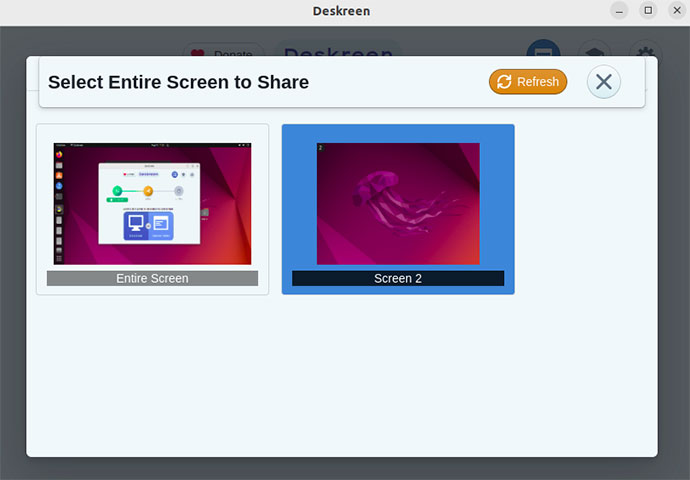The width and height of the screenshot is (690, 480).
Task: Click the refresh arrows icon
Action: point(504,82)
